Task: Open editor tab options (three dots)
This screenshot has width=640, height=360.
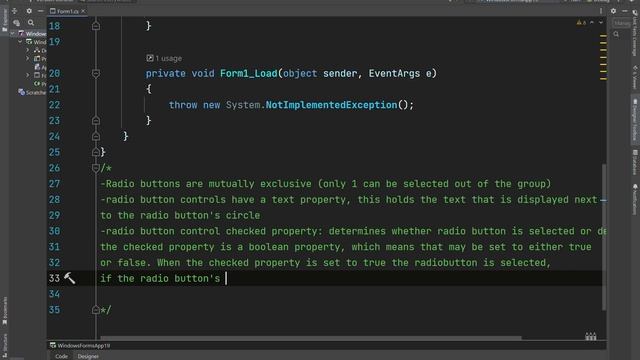Action: pyautogui.click(x=601, y=11)
